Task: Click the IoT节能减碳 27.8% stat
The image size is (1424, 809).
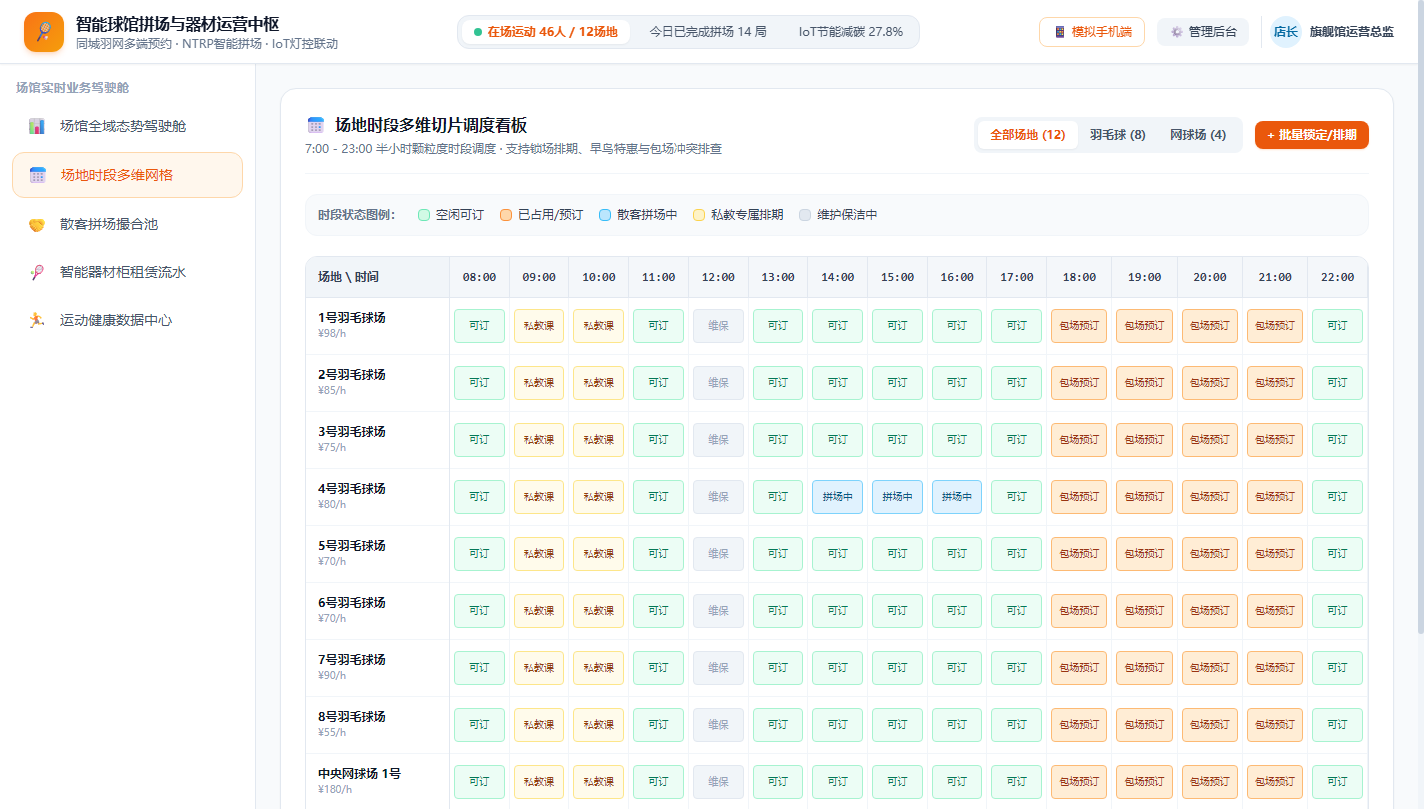Action: click(x=851, y=32)
